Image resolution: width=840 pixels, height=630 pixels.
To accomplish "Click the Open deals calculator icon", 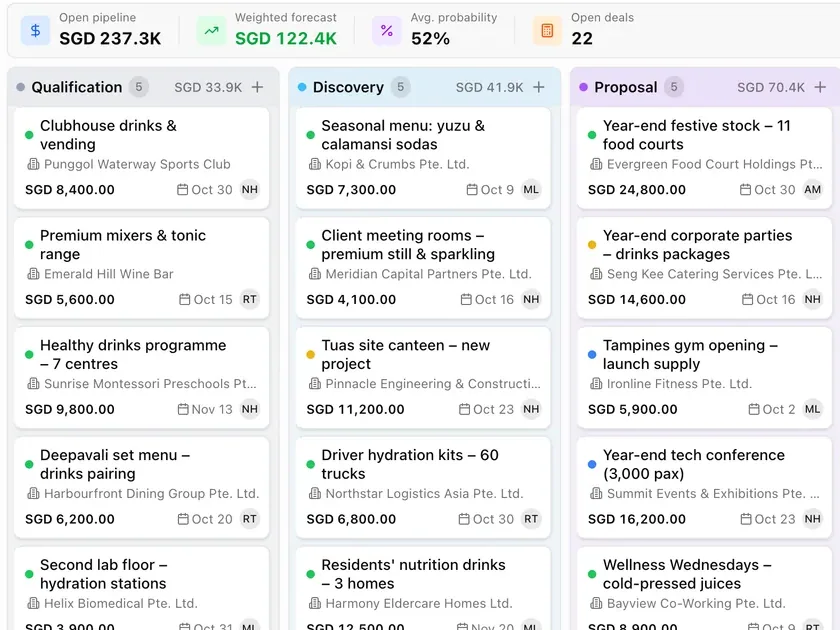I will point(547,31).
